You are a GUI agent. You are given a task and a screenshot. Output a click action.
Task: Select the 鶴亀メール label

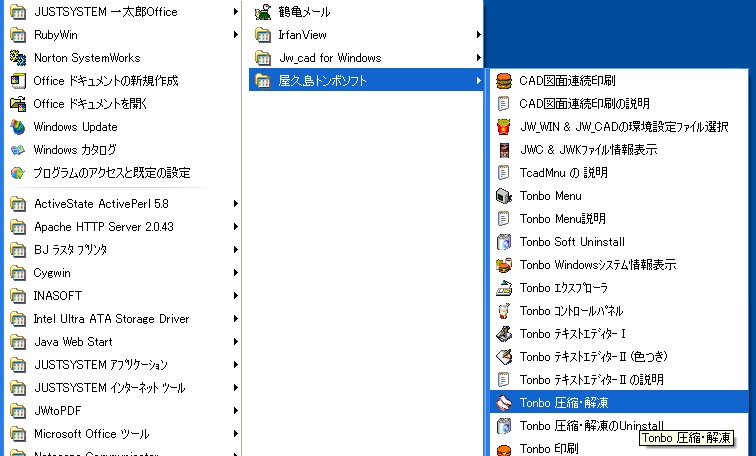pos(304,12)
